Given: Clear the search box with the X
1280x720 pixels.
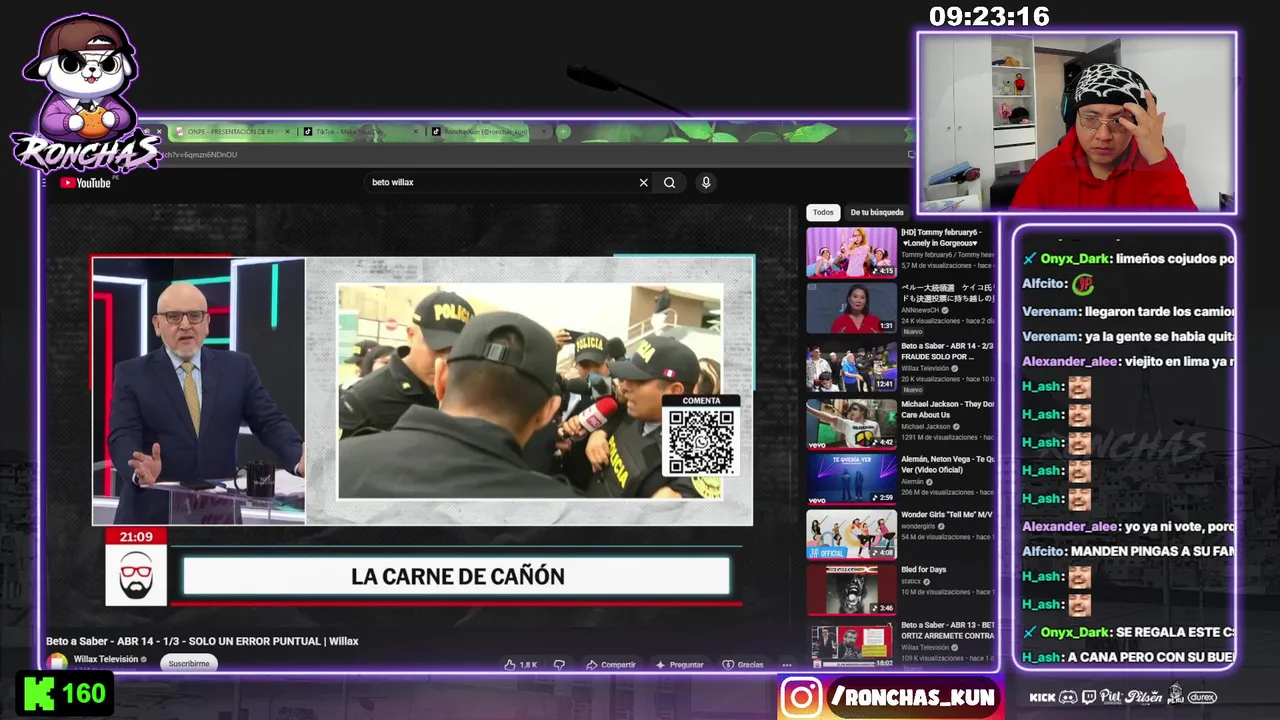Looking at the screenshot, I should 643,182.
